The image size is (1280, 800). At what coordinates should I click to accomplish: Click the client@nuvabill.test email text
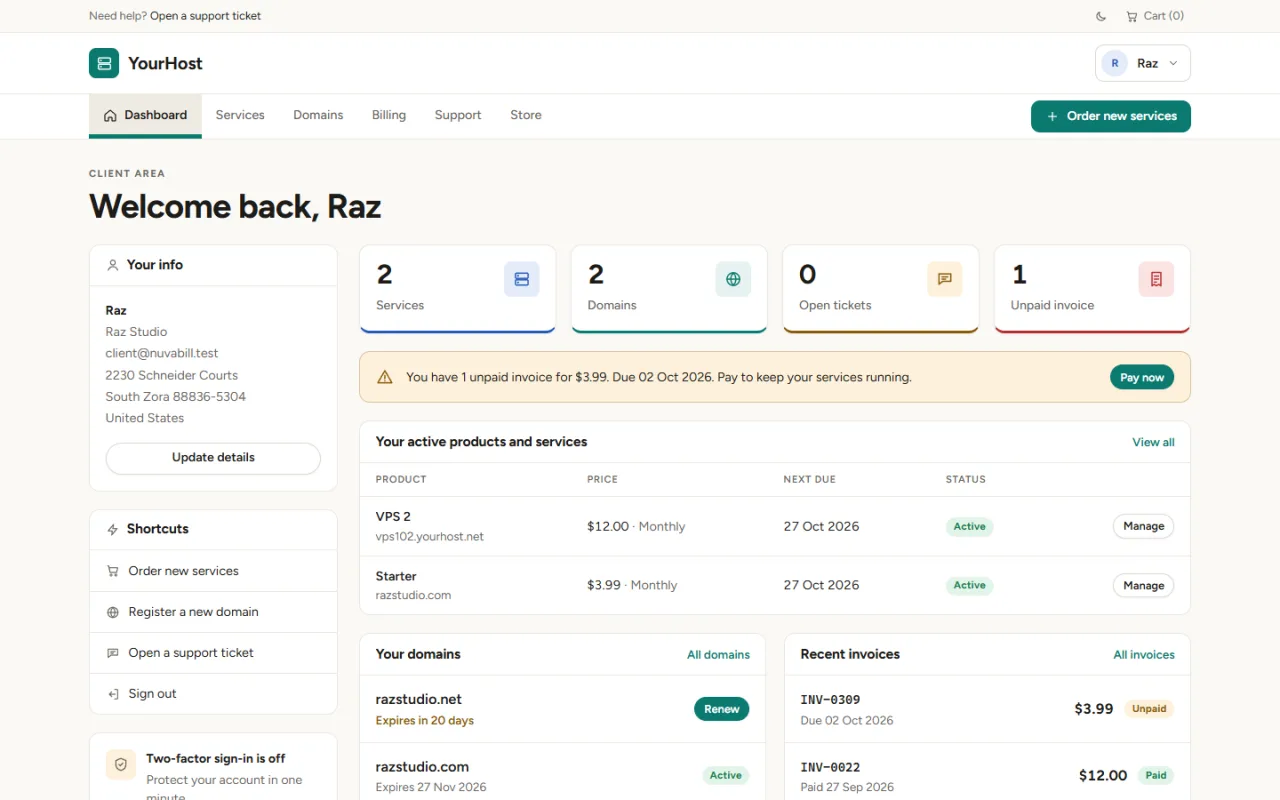click(162, 353)
